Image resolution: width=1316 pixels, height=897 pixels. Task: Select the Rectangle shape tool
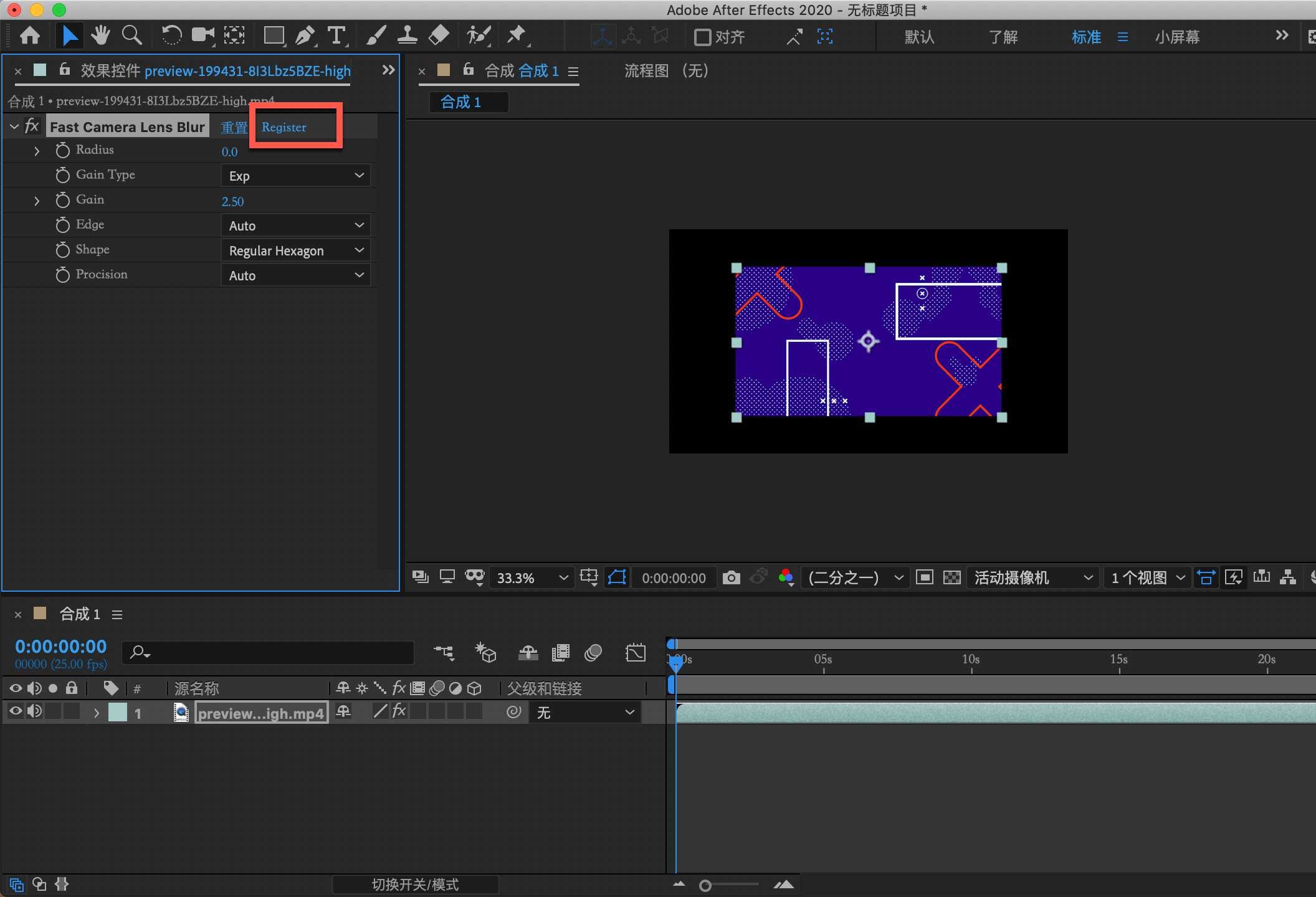(274, 36)
